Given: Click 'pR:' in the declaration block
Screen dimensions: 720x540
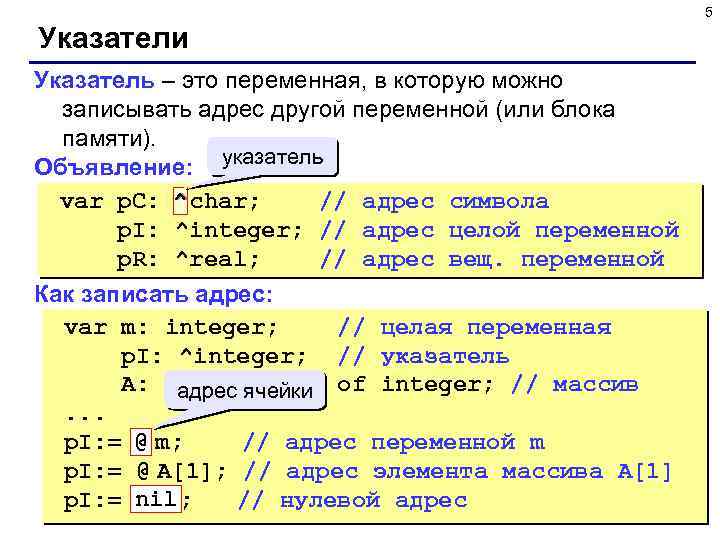Looking at the screenshot, I should click(137, 260).
